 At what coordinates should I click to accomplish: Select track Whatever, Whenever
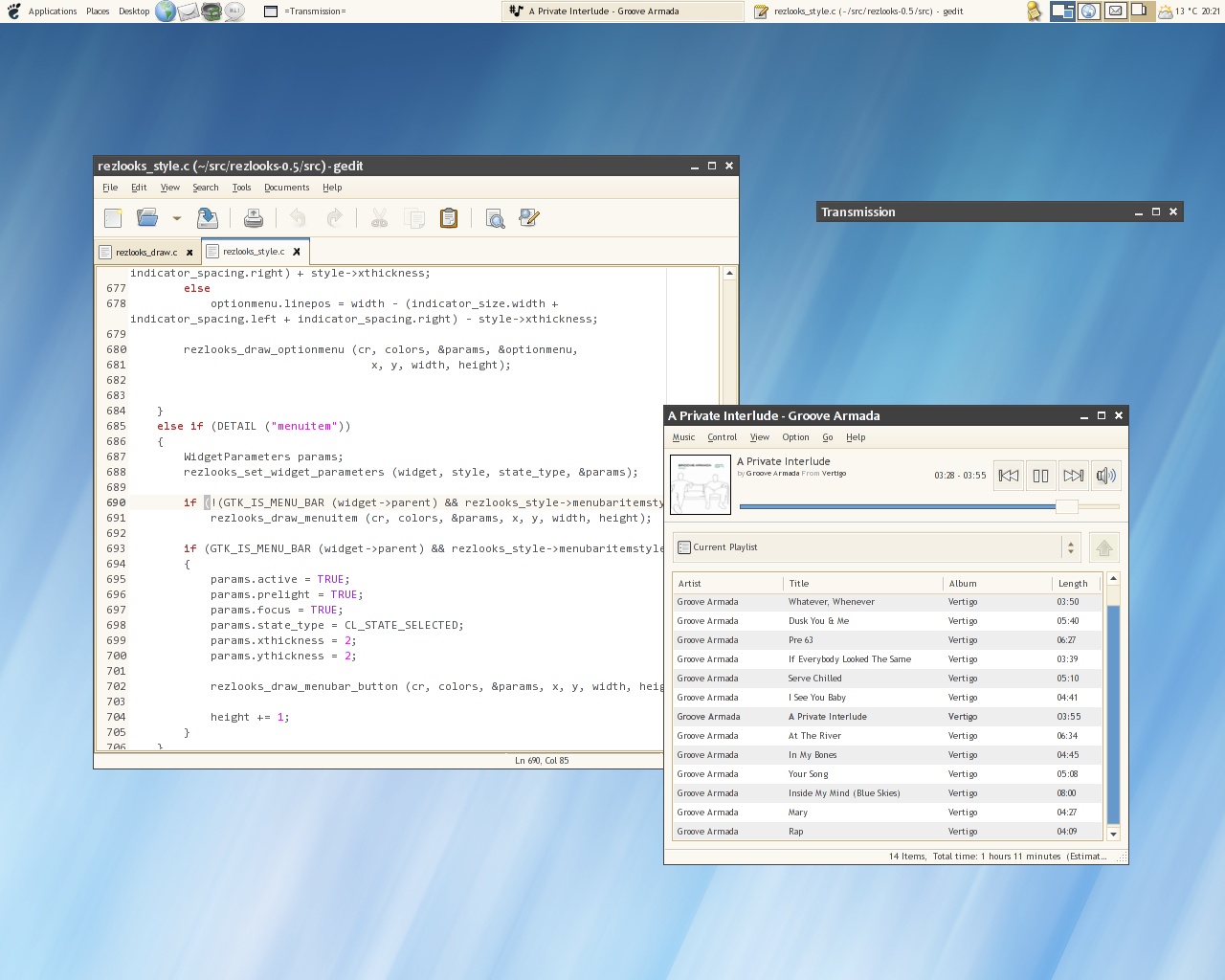887,602
